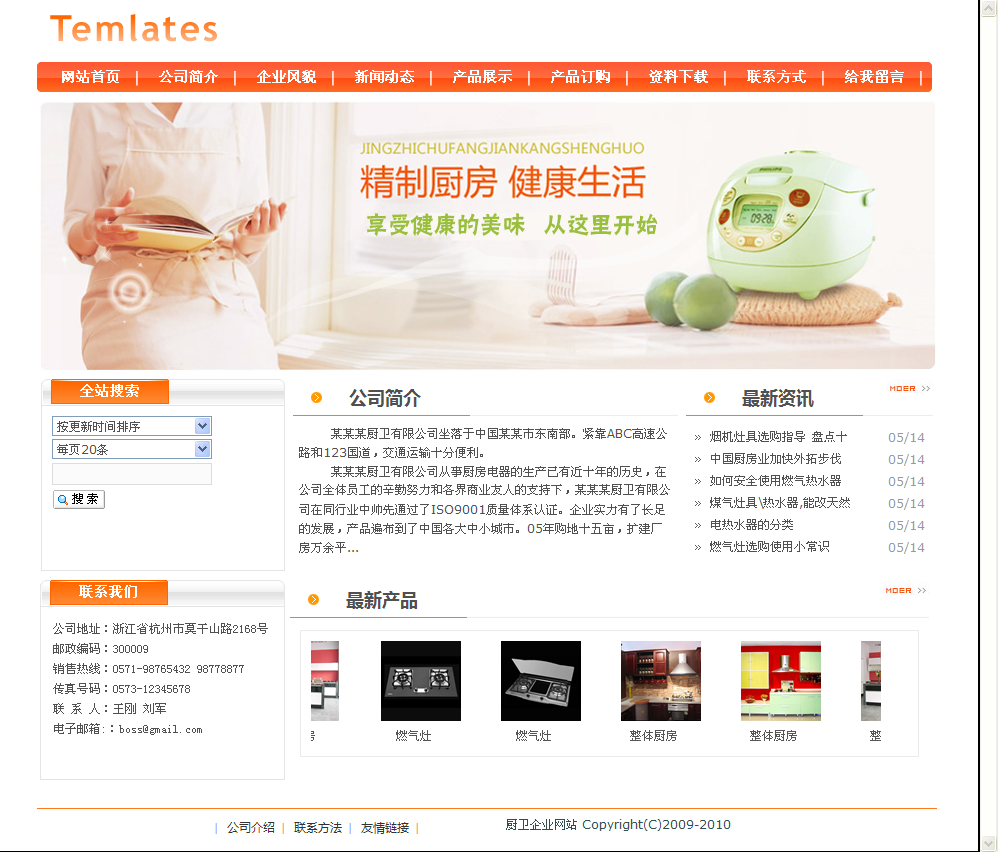Open 网站首页 in the navigation bar

[90, 77]
